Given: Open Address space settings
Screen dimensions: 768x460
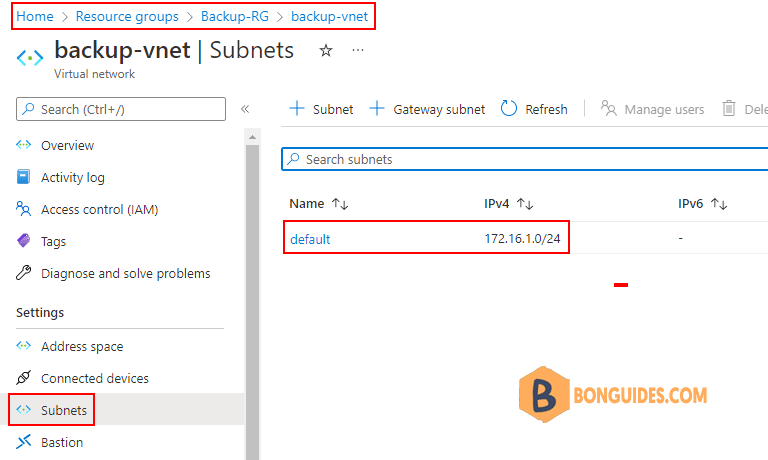Looking at the screenshot, I should tap(82, 346).
